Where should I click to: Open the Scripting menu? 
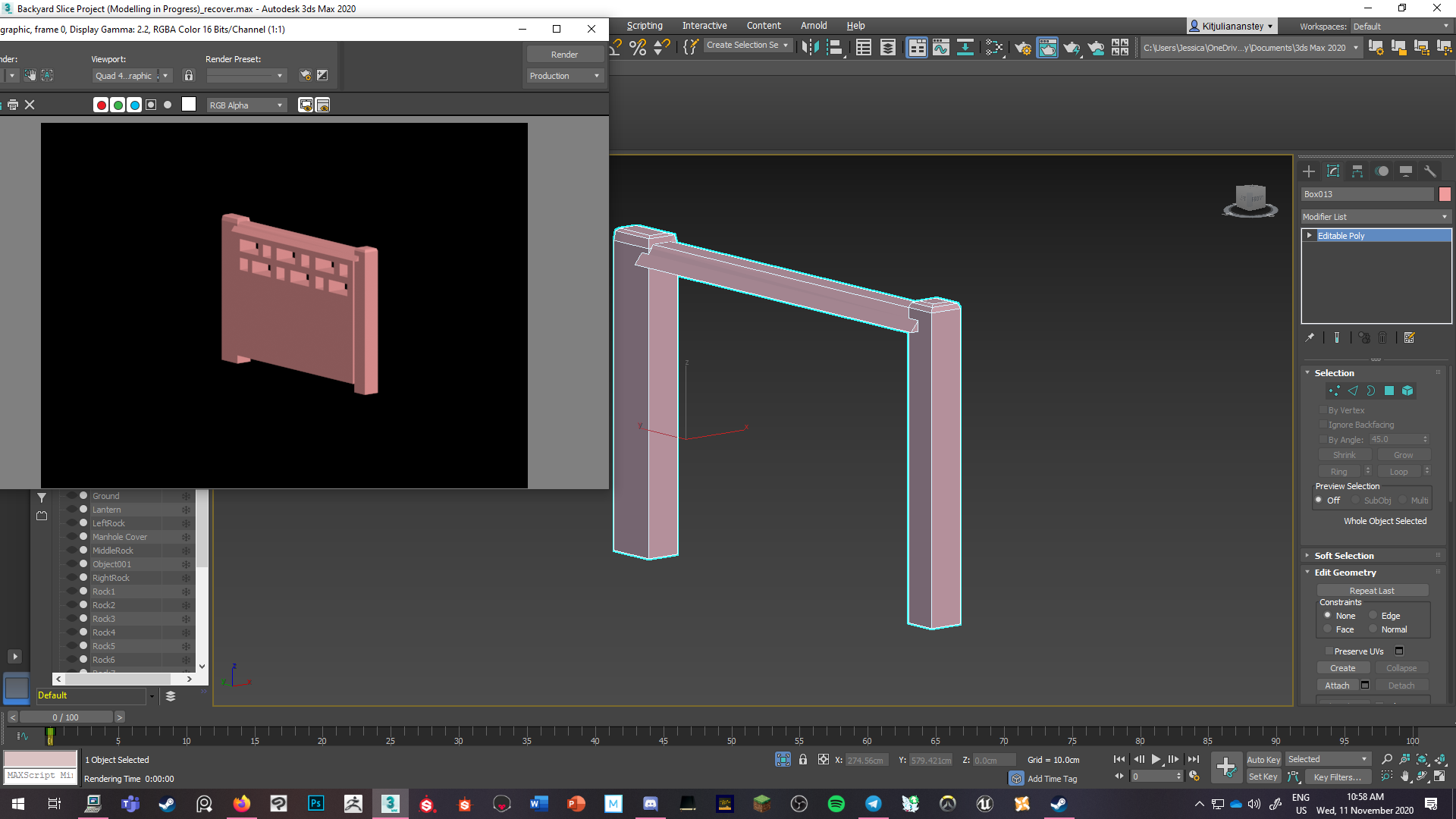coord(644,25)
